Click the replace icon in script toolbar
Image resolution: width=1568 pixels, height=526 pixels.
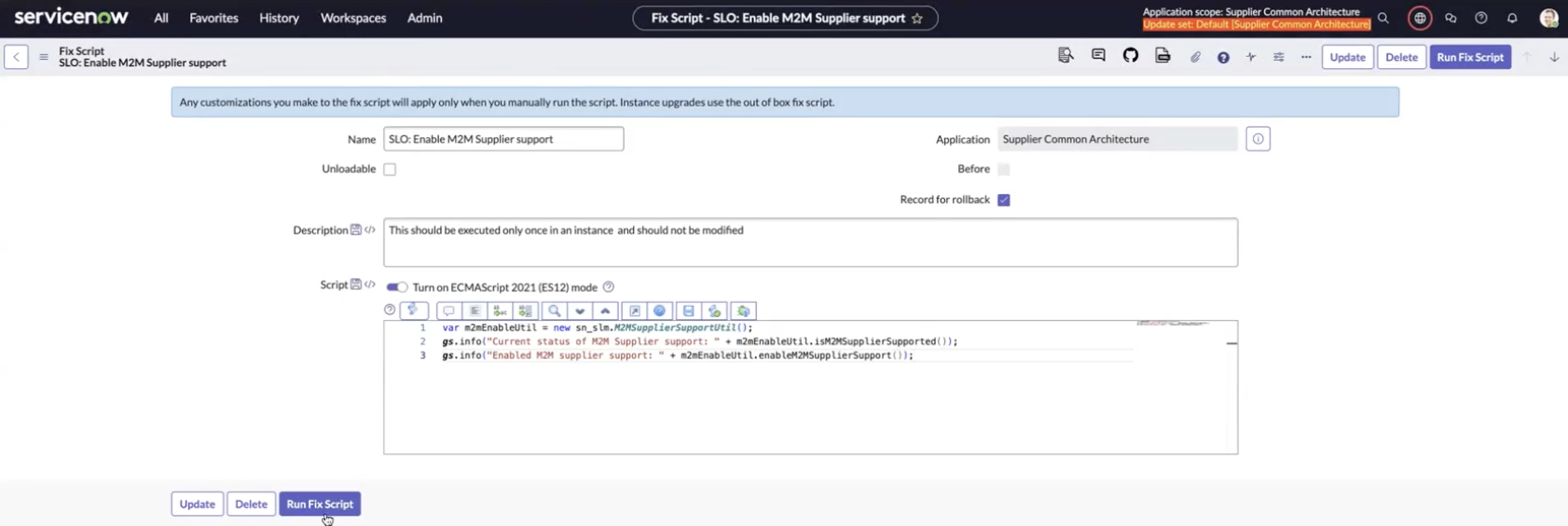tap(500, 311)
